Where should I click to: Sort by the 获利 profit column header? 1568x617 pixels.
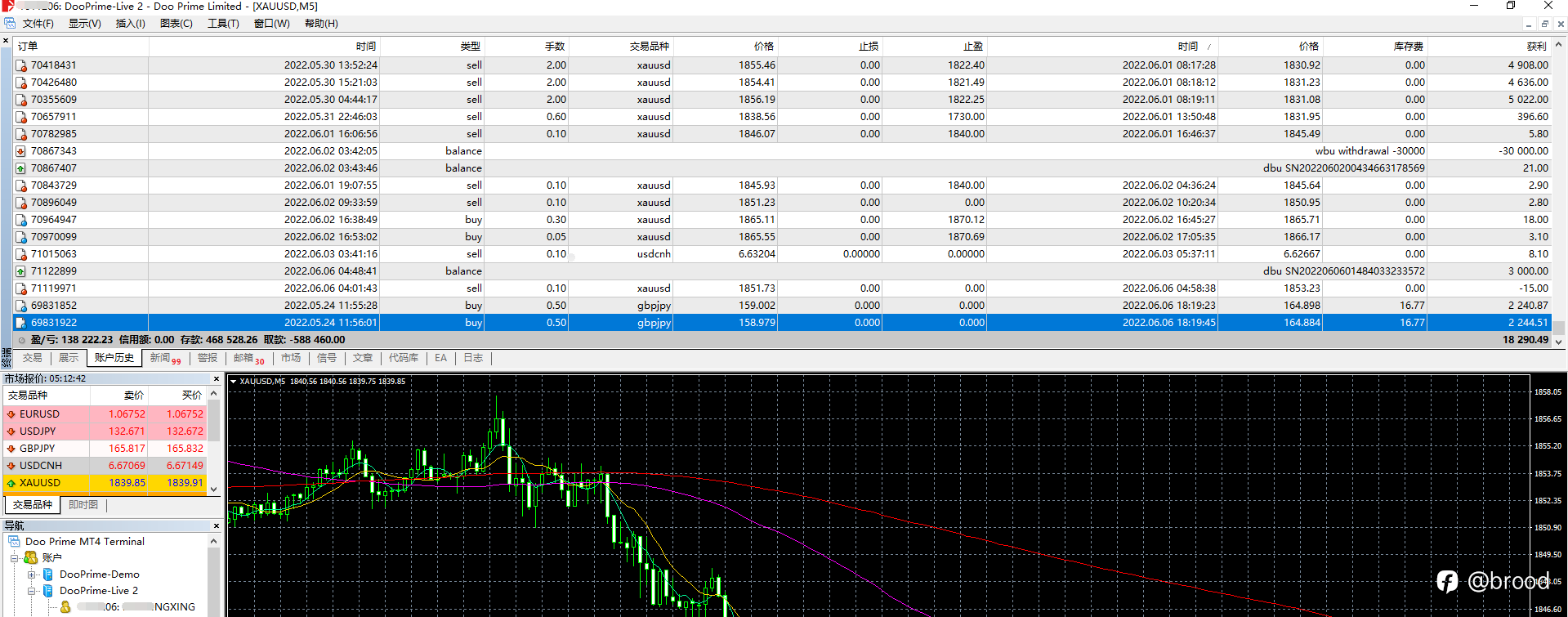[x=1537, y=47]
